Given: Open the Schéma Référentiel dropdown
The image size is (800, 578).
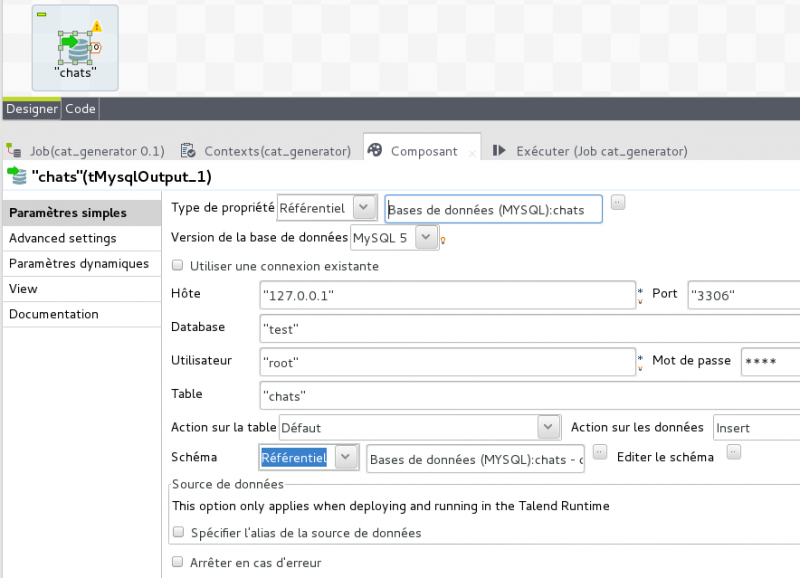Looking at the screenshot, I should [x=346, y=457].
